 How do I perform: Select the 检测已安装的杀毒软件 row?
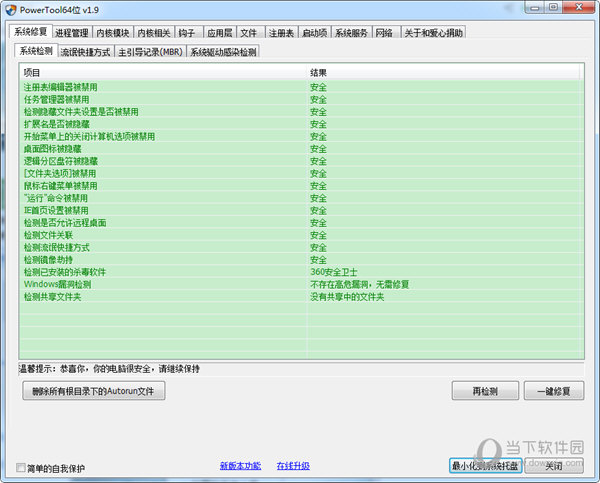click(x=302, y=272)
